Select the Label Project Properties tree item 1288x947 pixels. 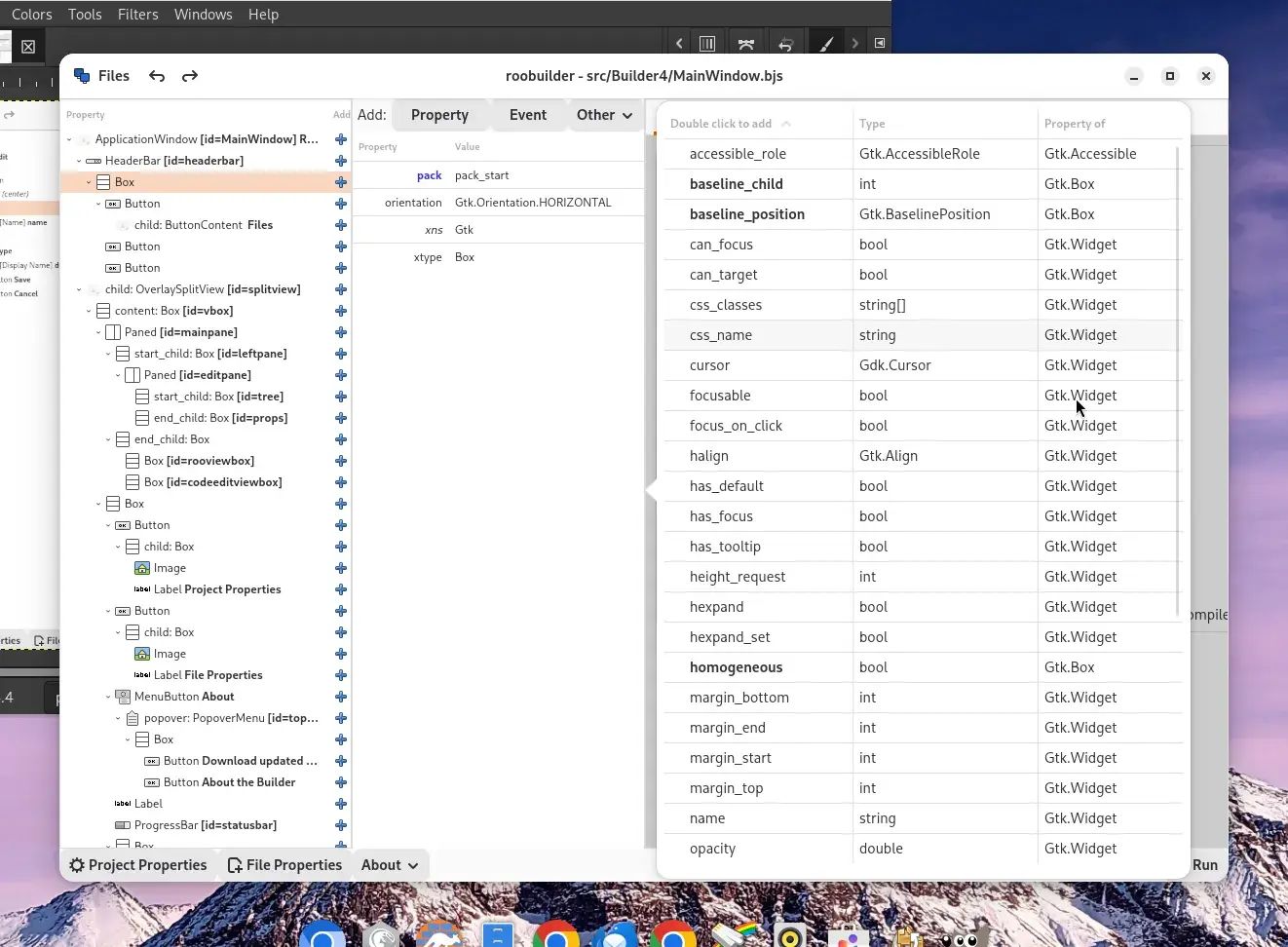pos(219,588)
